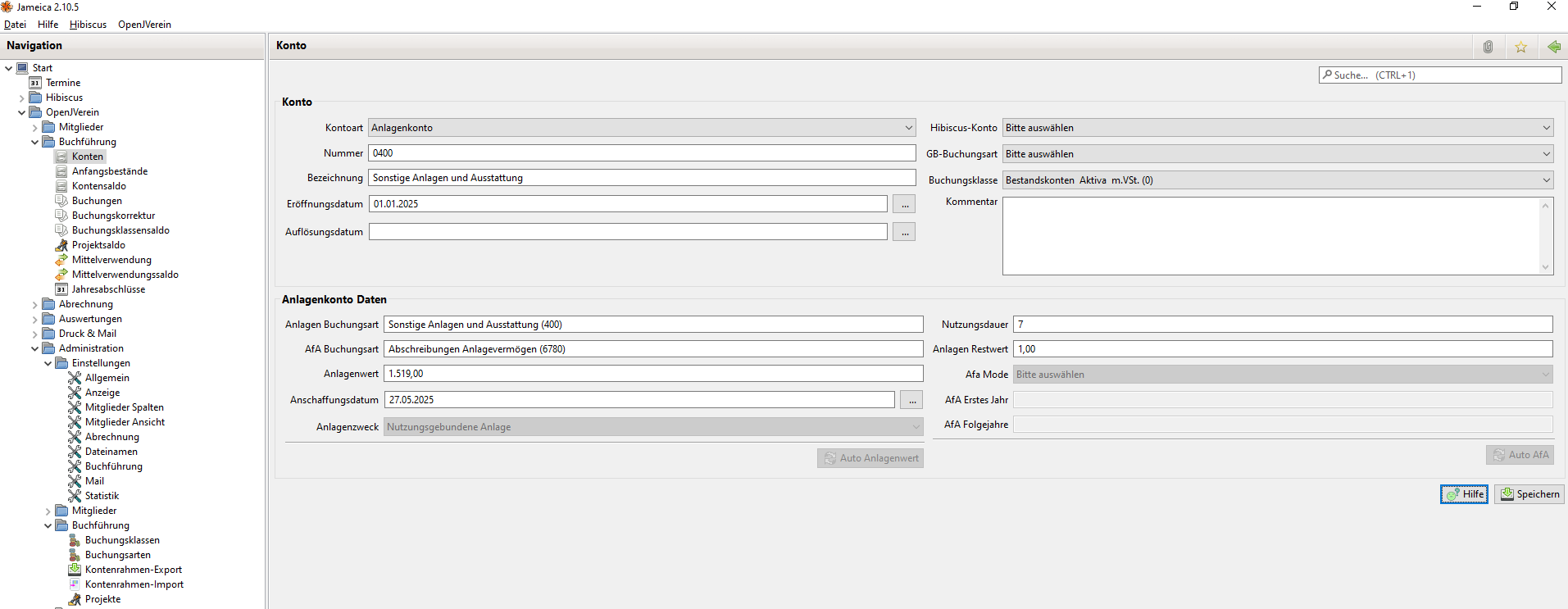The width and height of the screenshot is (1568, 609).
Task: Select Mittelverwendung in navigation tree
Action: click(111, 260)
